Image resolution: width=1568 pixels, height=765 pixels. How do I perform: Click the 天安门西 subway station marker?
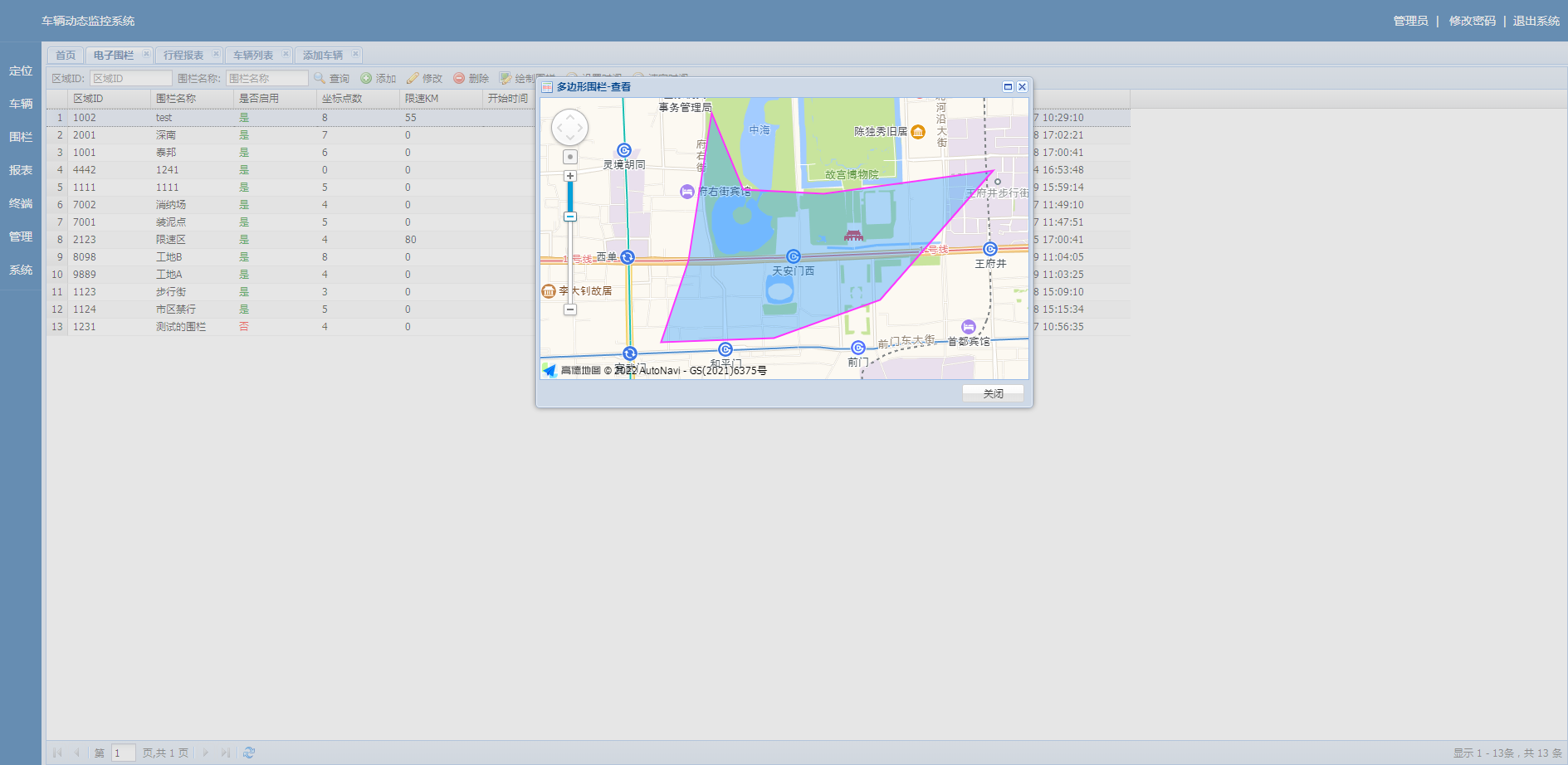pos(794,256)
